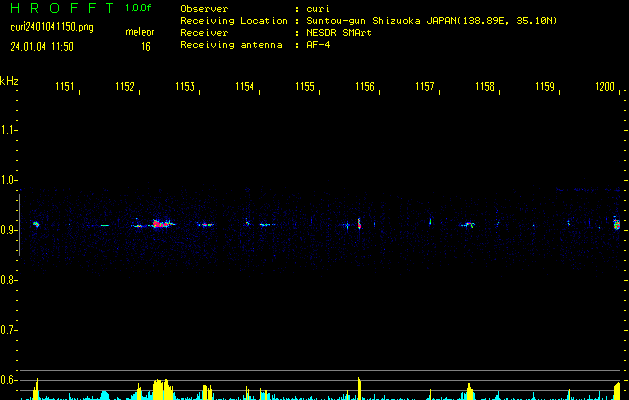Click the 1151 time marker label

point(65,87)
